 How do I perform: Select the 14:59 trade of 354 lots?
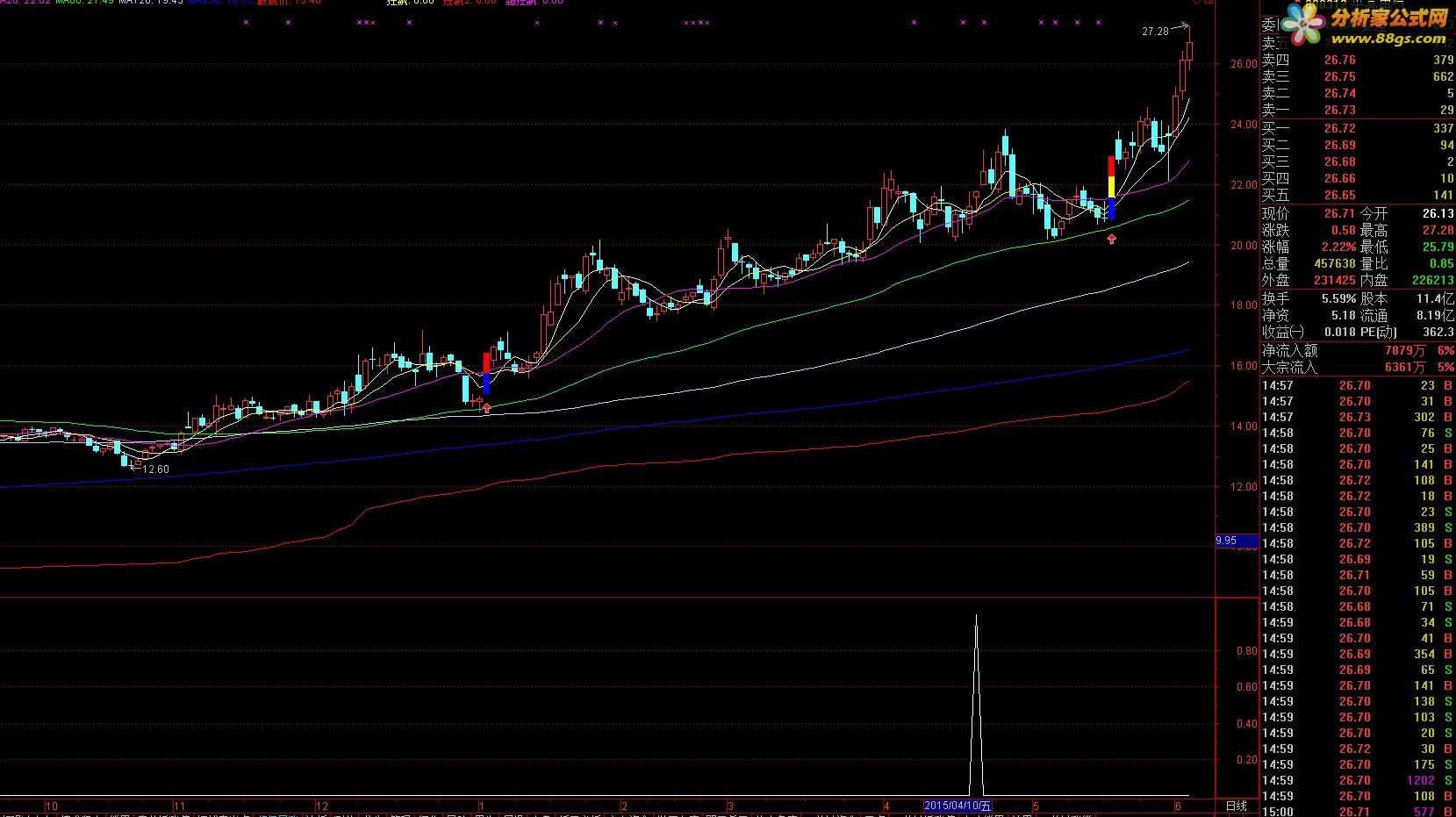click(x=1358, y=654)
